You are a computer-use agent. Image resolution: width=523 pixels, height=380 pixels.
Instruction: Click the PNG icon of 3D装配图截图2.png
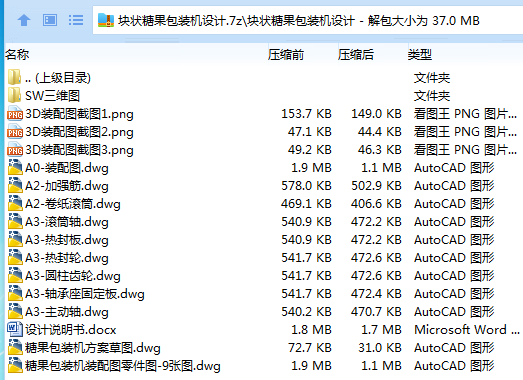pos(15,131)
